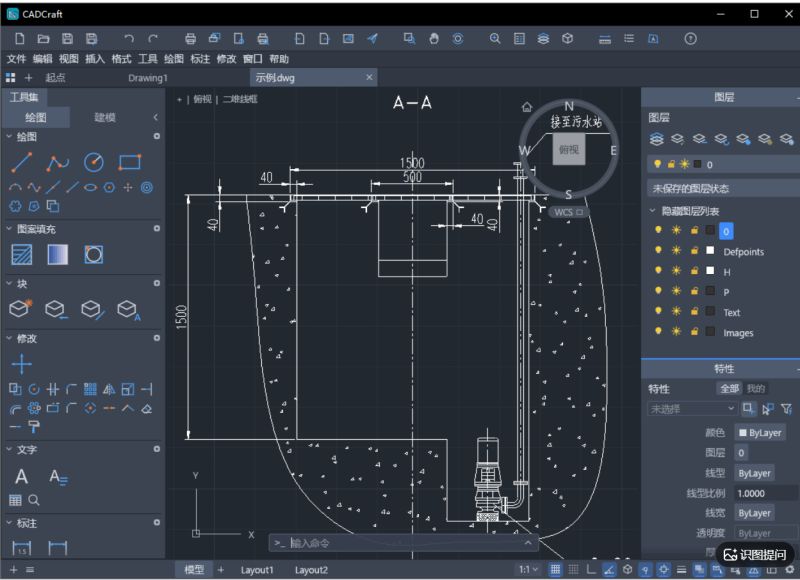Collapse the 修改 section
800x580 pixels.
click(9, 338)
